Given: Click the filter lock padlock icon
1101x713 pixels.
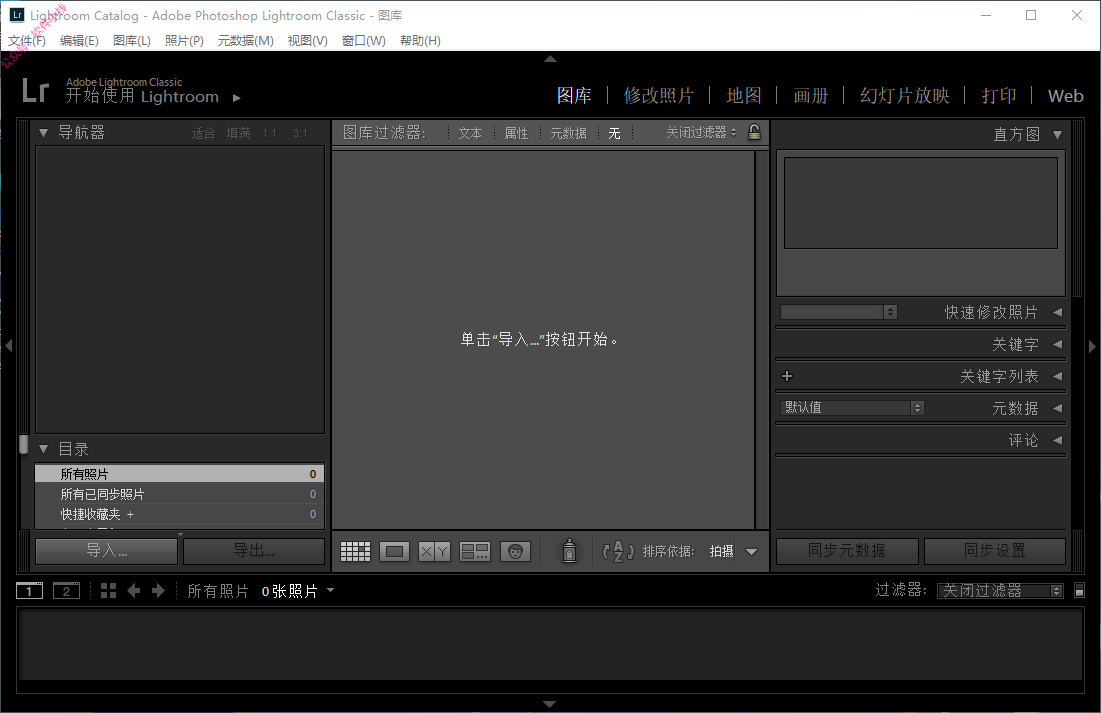Looking at the screenshot, I should click(x=755, y=132).
